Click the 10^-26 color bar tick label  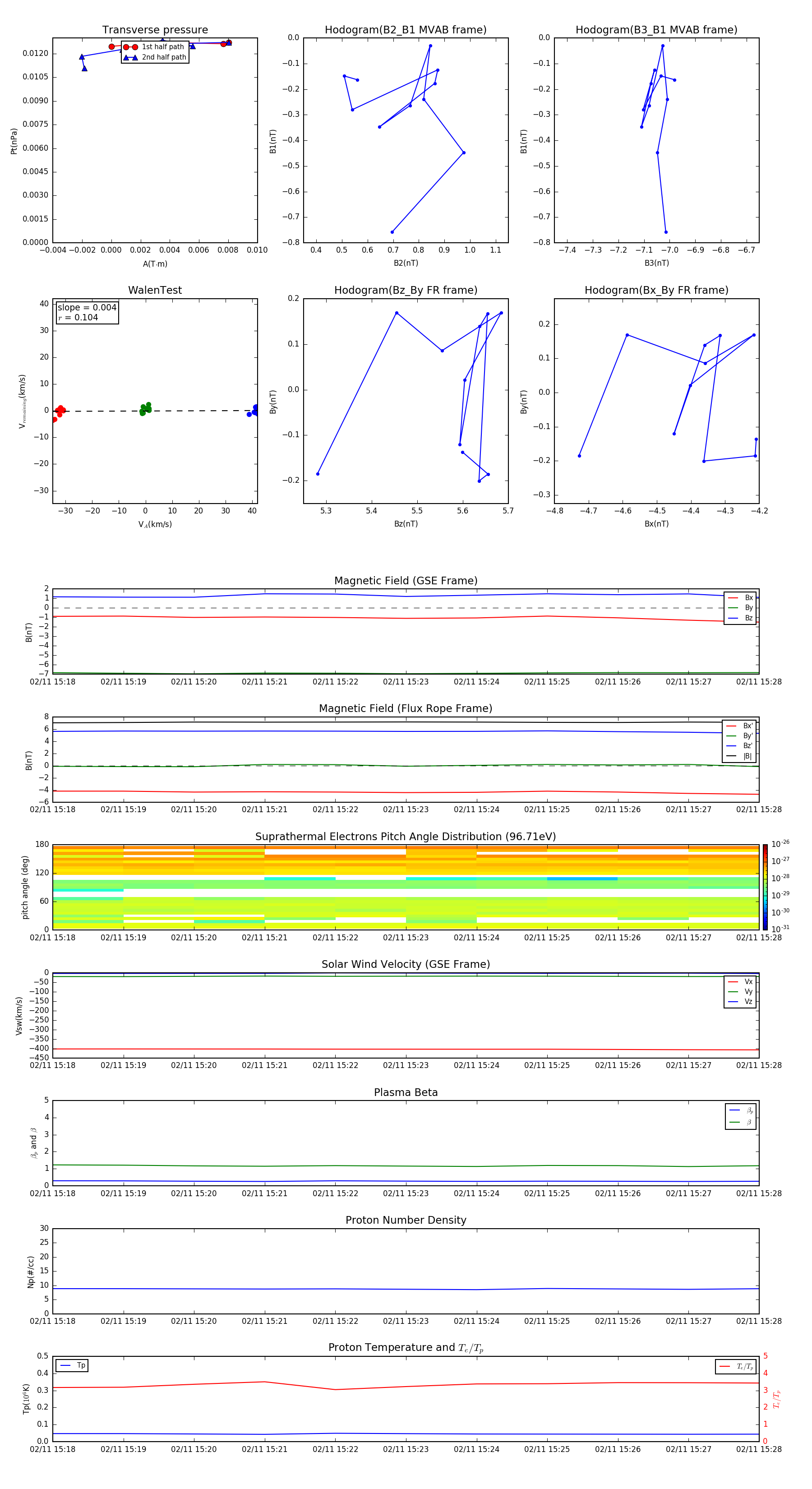pos(780,844)
